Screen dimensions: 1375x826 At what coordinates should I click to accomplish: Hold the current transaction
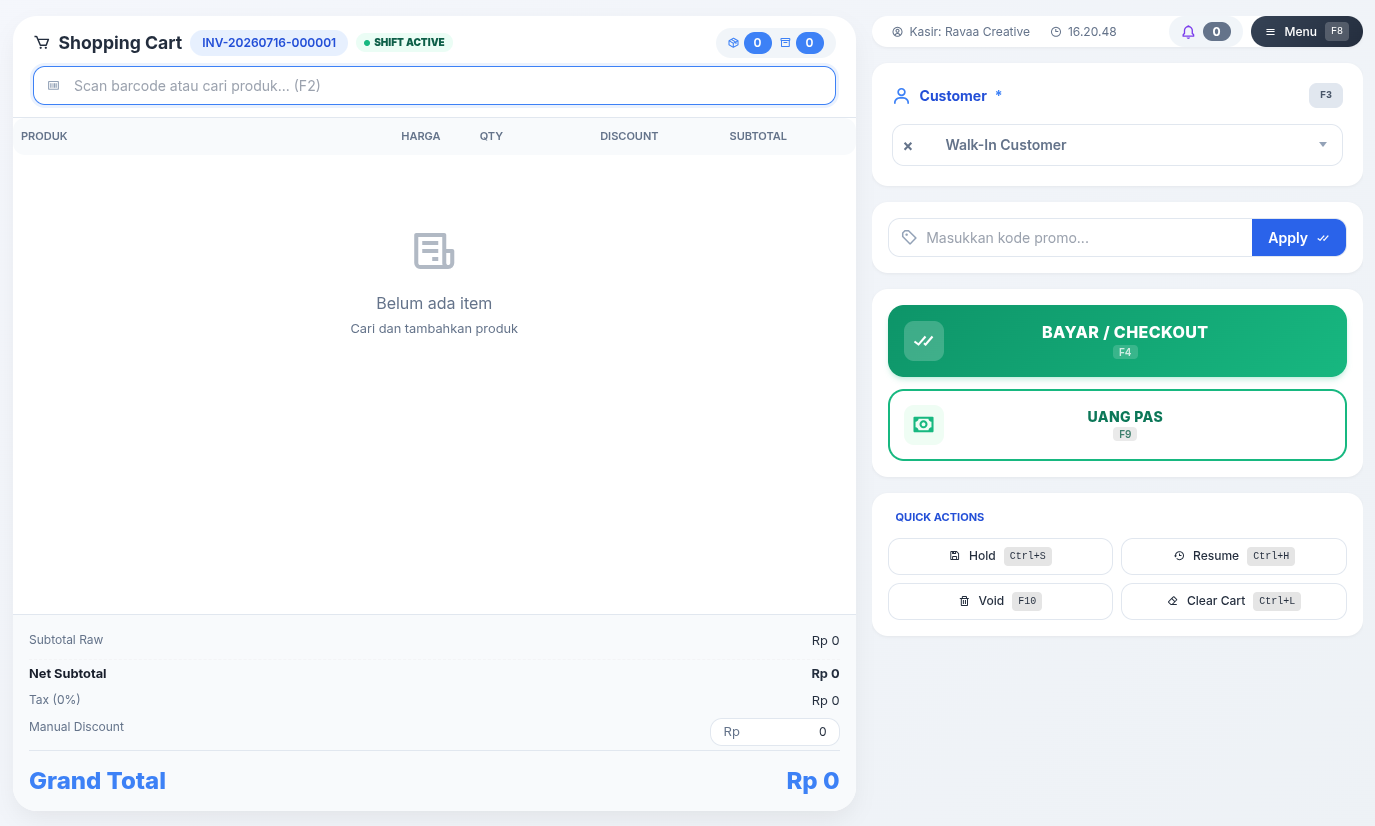[1000, 556]
